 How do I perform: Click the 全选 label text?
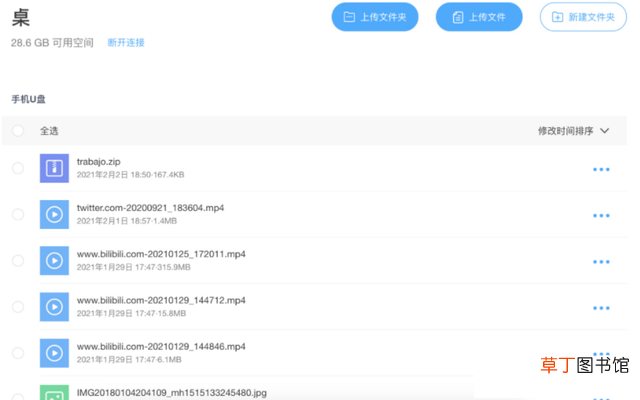49,131
